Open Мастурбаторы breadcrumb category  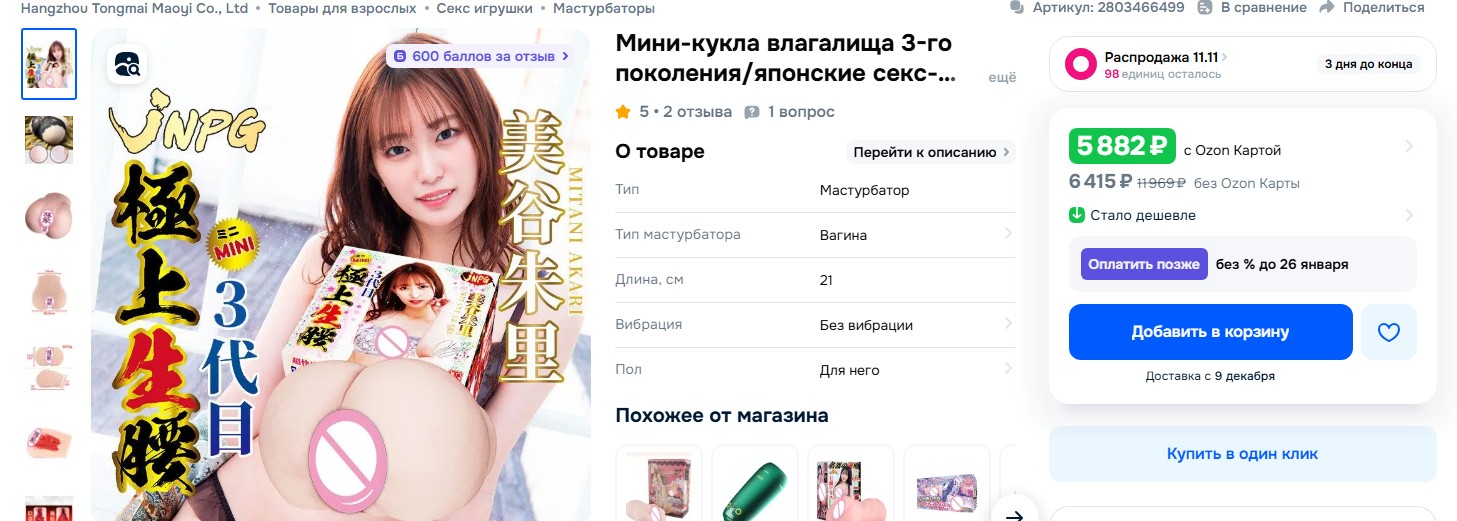[604, 8]
